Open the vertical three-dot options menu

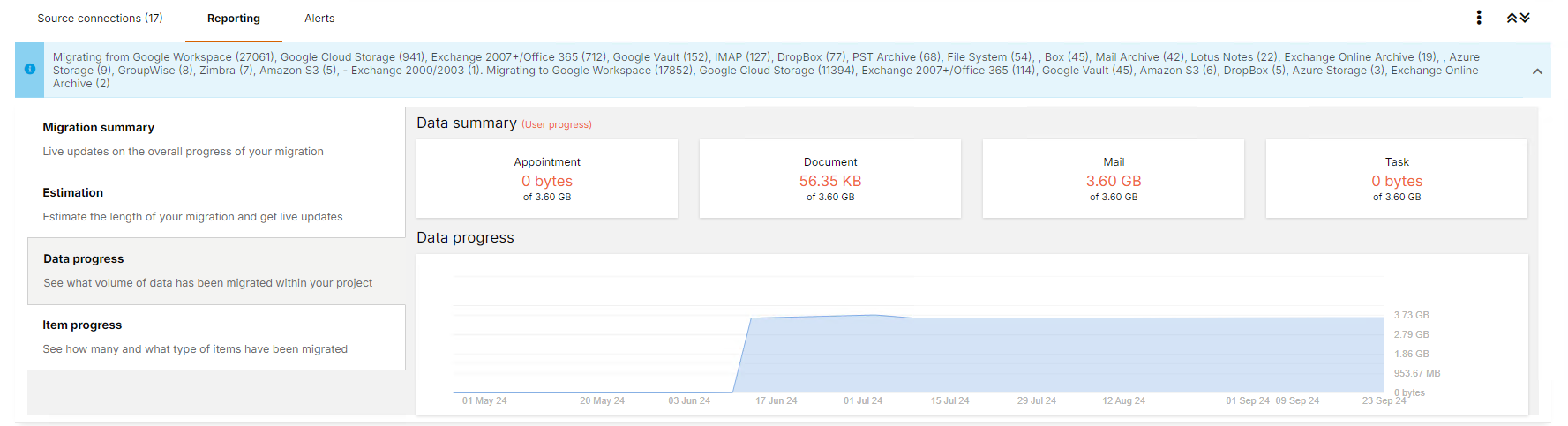[x=1479, y=18]
